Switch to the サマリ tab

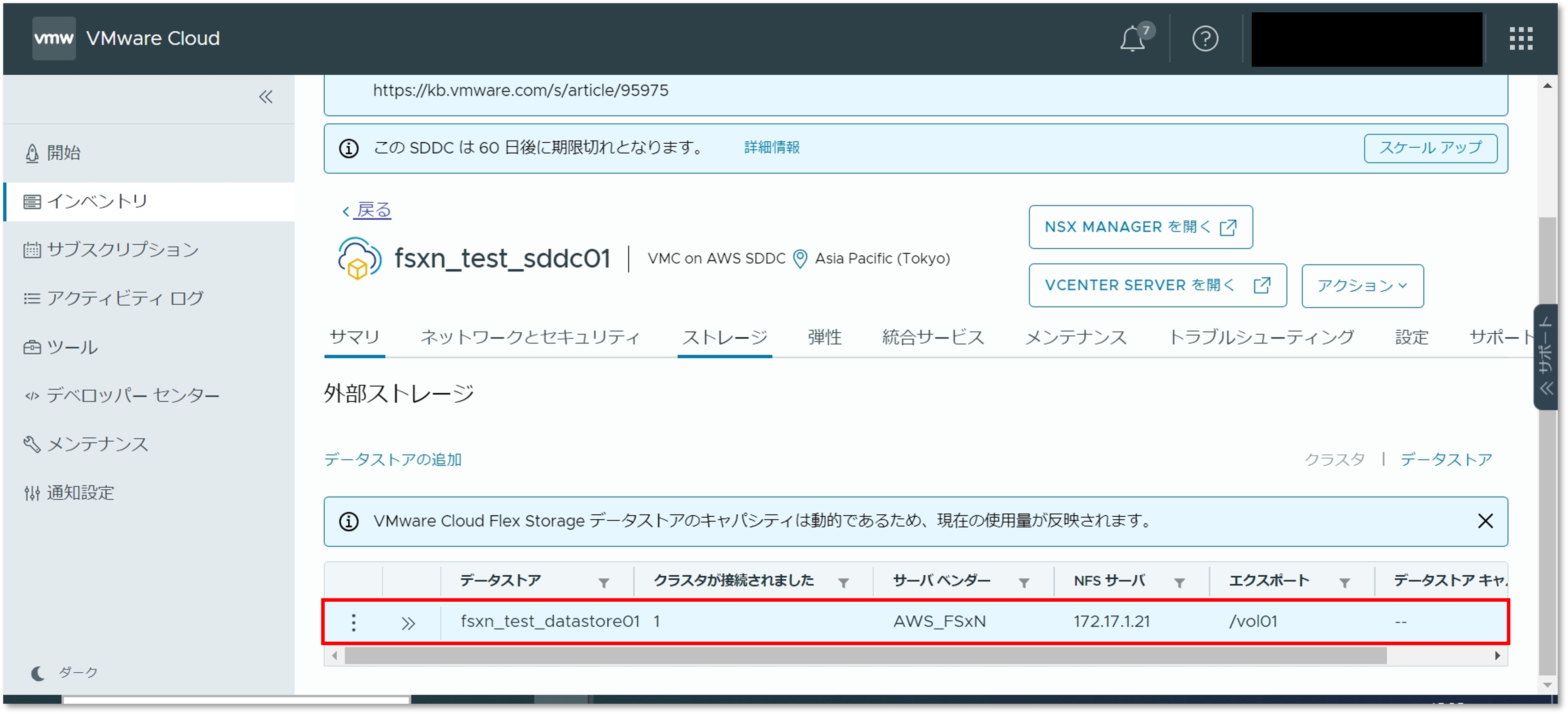(x=354, y=338)
